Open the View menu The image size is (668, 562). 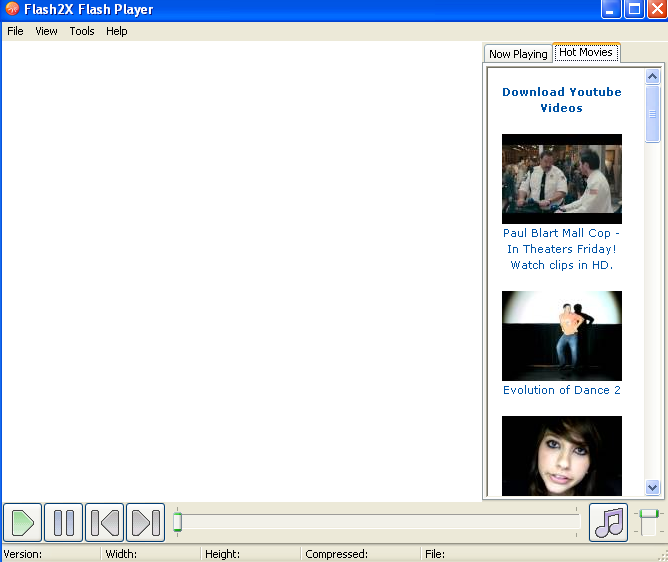[46, 31]
